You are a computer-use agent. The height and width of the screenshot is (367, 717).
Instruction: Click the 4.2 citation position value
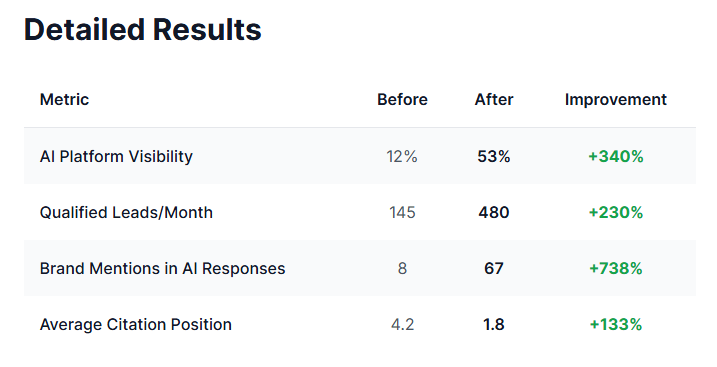click(x=402, y=324)
